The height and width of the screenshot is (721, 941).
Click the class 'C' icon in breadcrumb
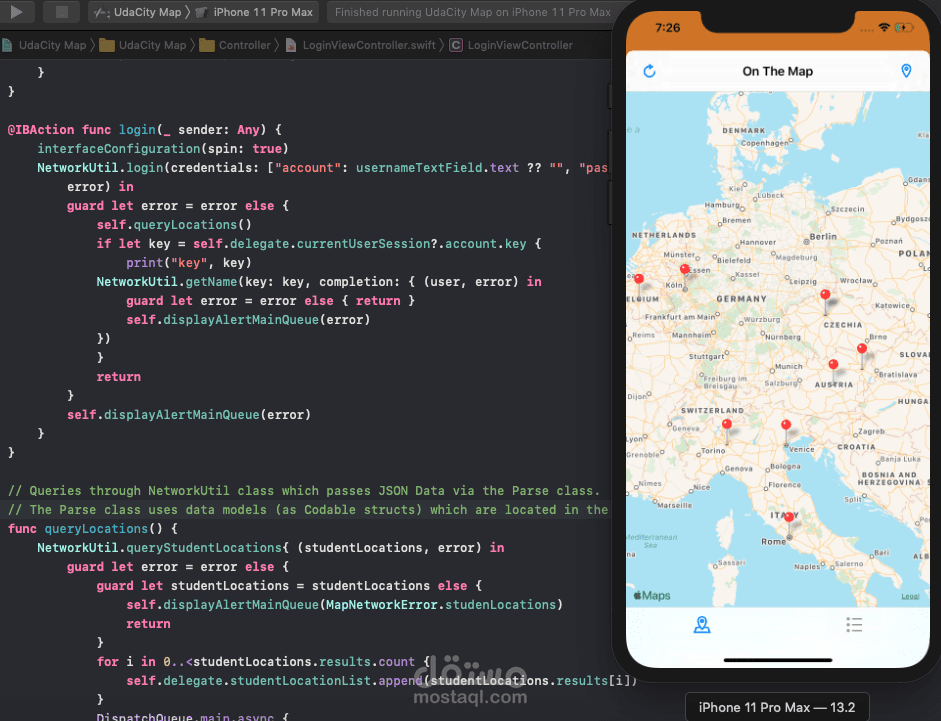pos(456,45)
